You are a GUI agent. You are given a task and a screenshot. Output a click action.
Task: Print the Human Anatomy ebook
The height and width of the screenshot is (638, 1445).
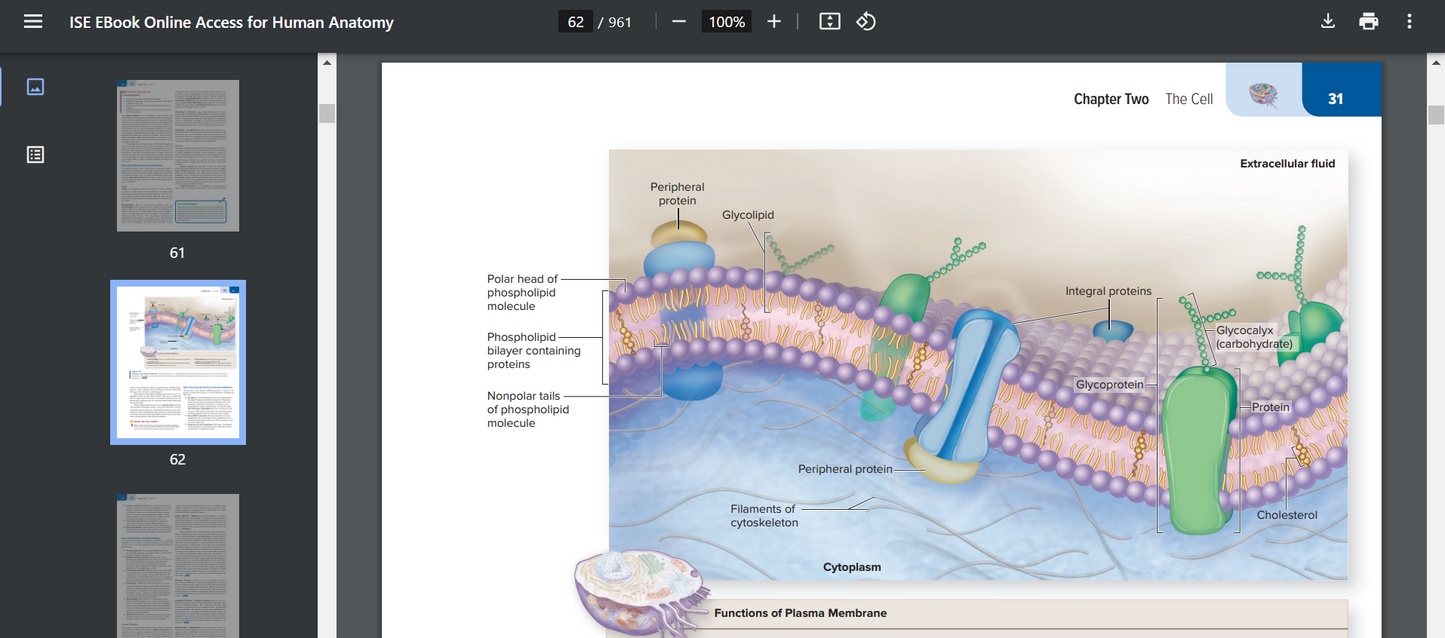point(1368,20)
